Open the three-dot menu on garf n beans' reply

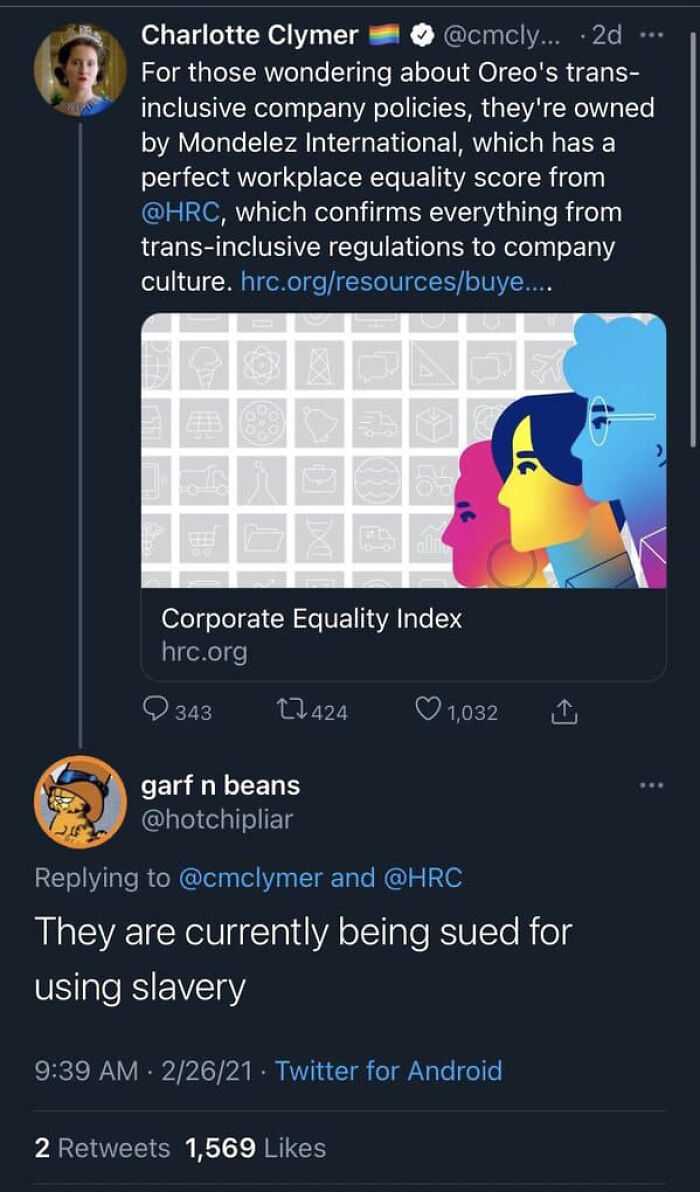pyautogui.click(x=650, y=786)
